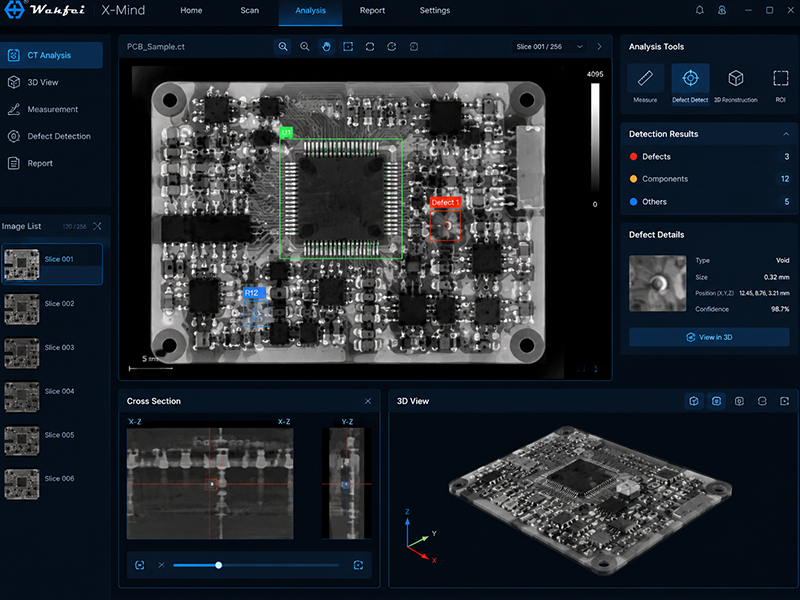Switch to the Report tab in top bar
Viewport: 800px width, 600px height.
click(372, 11)
